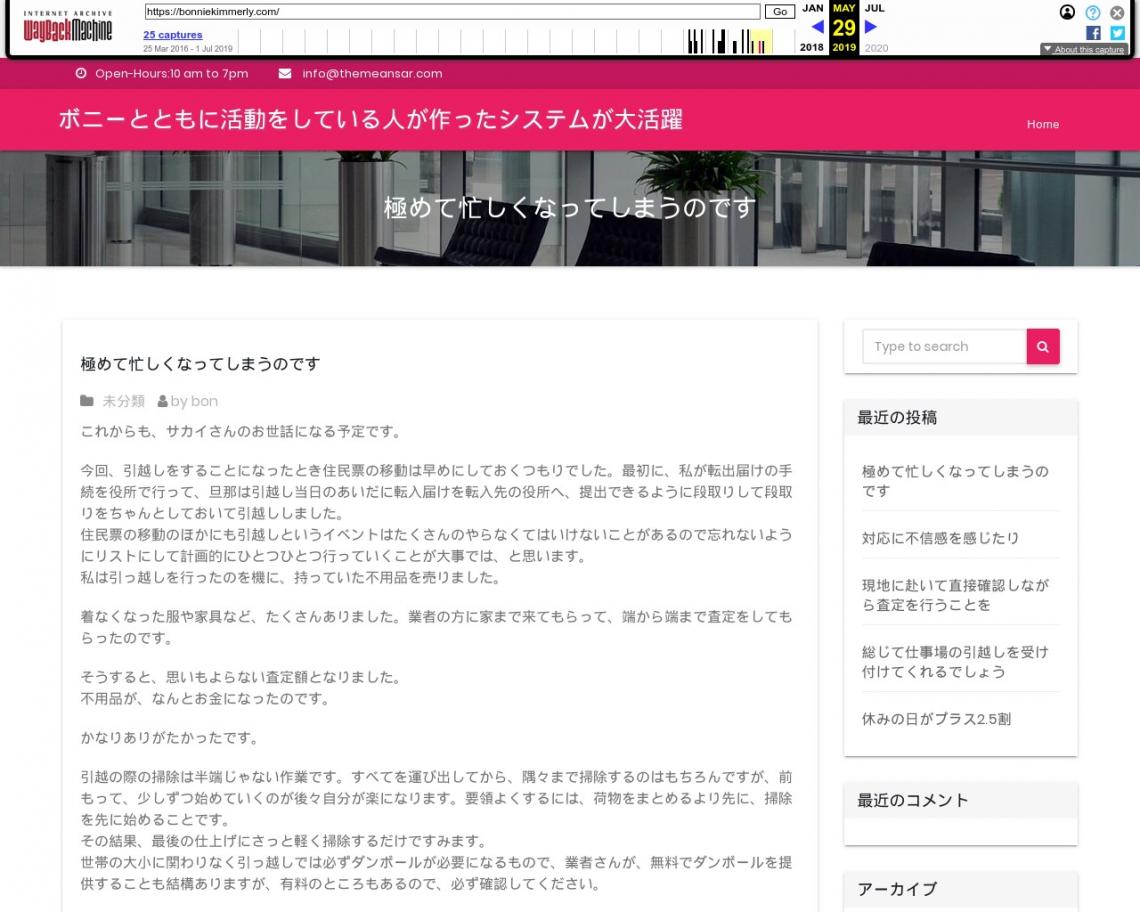
Task: Click the Wayback Go button
Action: click(779, 12)
